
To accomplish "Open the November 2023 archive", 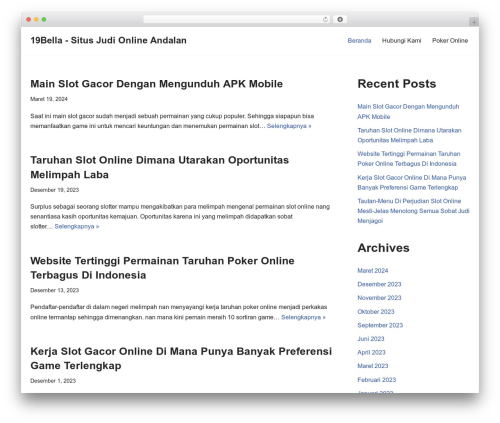I will (x=379, y=298).
